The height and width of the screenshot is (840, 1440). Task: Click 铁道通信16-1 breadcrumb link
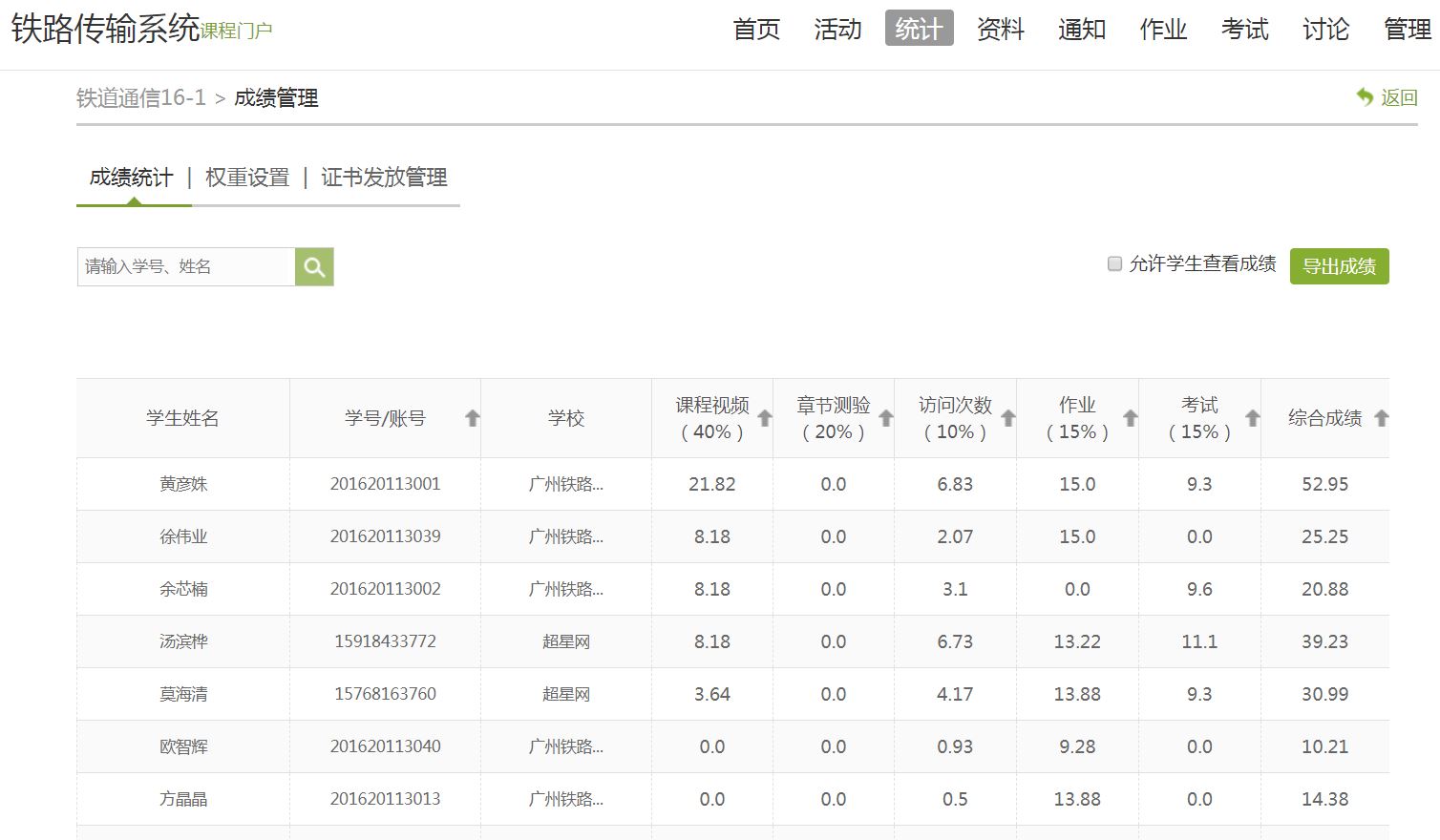click(140, 98)
